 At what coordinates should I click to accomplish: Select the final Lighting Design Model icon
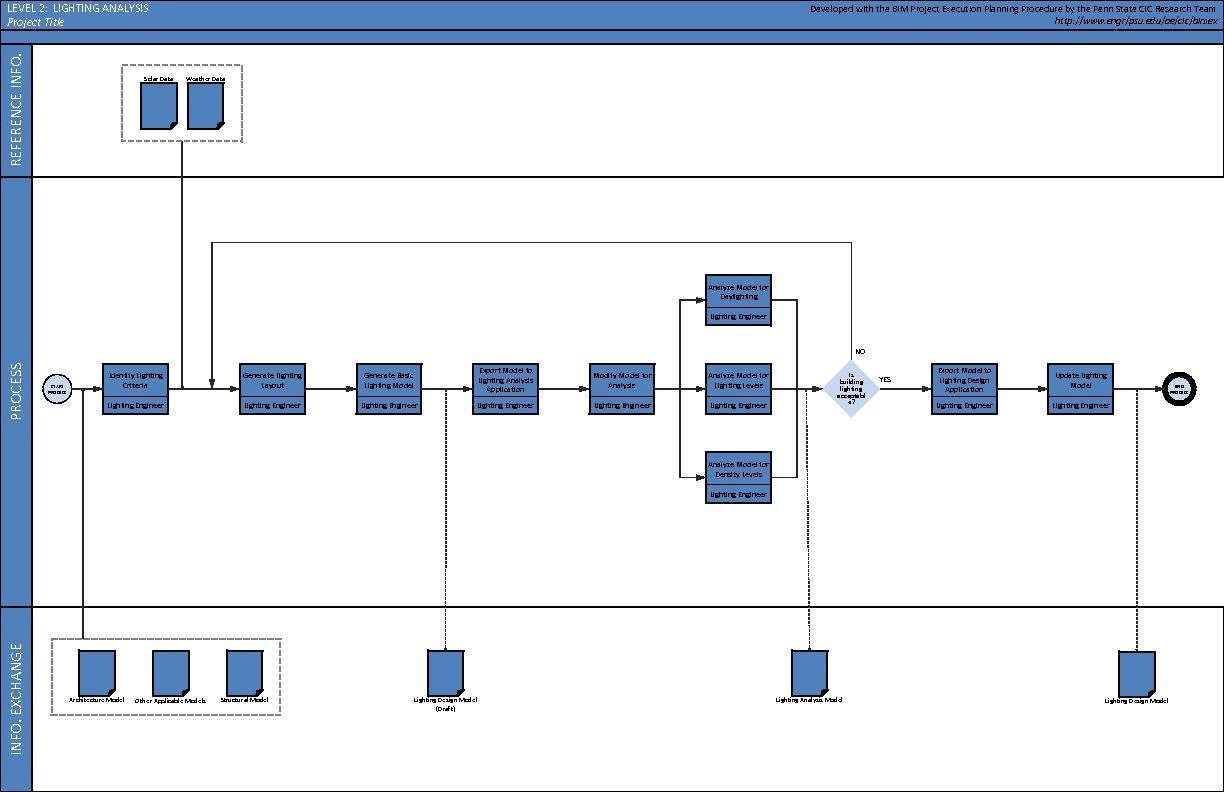coord(1137,674)
